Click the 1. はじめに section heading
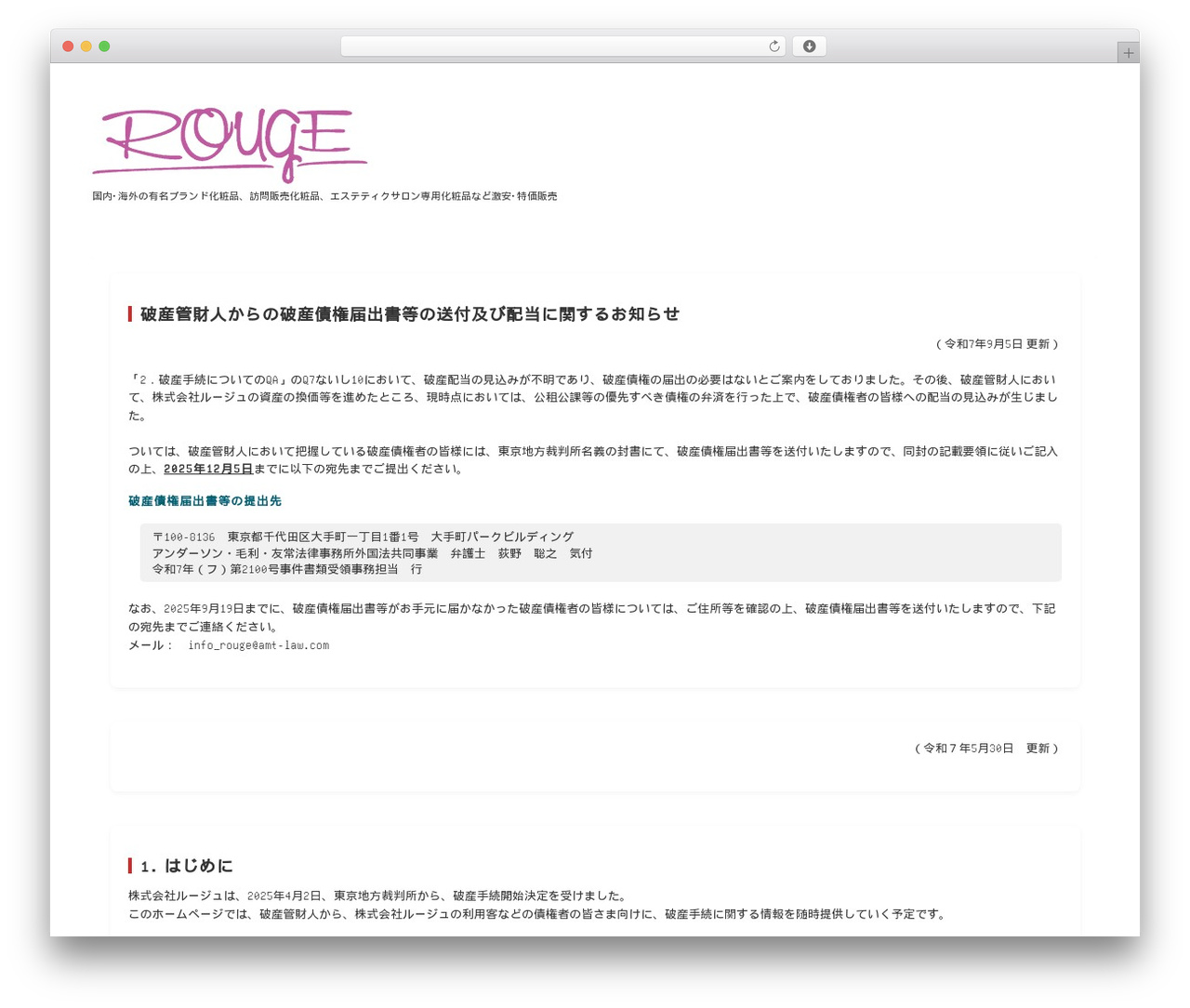Image resolution: width=1190 pixels, height=1008 pixels. coord(186,866)
